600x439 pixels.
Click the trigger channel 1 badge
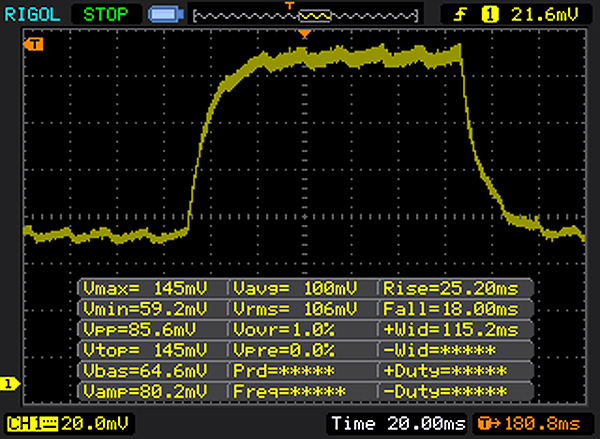[490, 15]
